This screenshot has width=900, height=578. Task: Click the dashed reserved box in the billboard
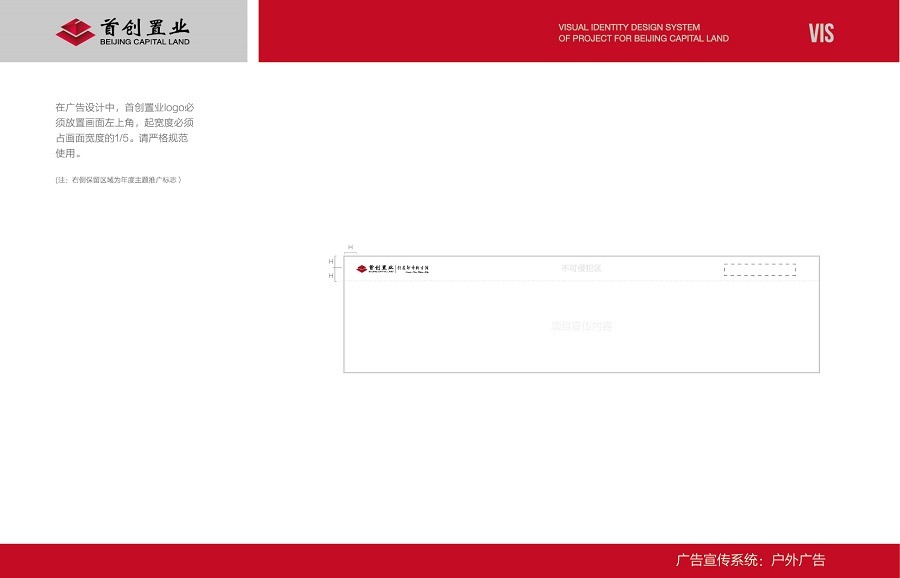point(760,270)
